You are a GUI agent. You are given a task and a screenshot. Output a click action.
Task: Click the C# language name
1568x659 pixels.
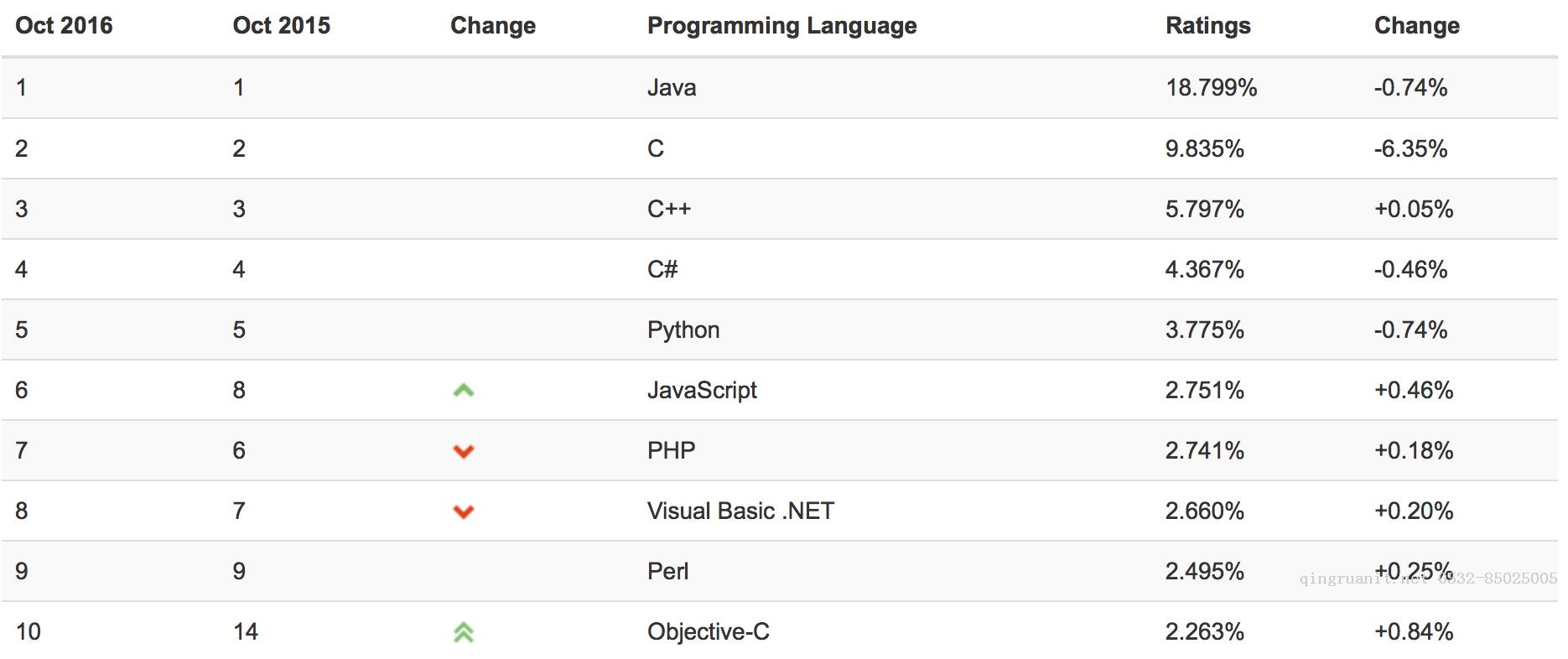(x=662, y=269)
